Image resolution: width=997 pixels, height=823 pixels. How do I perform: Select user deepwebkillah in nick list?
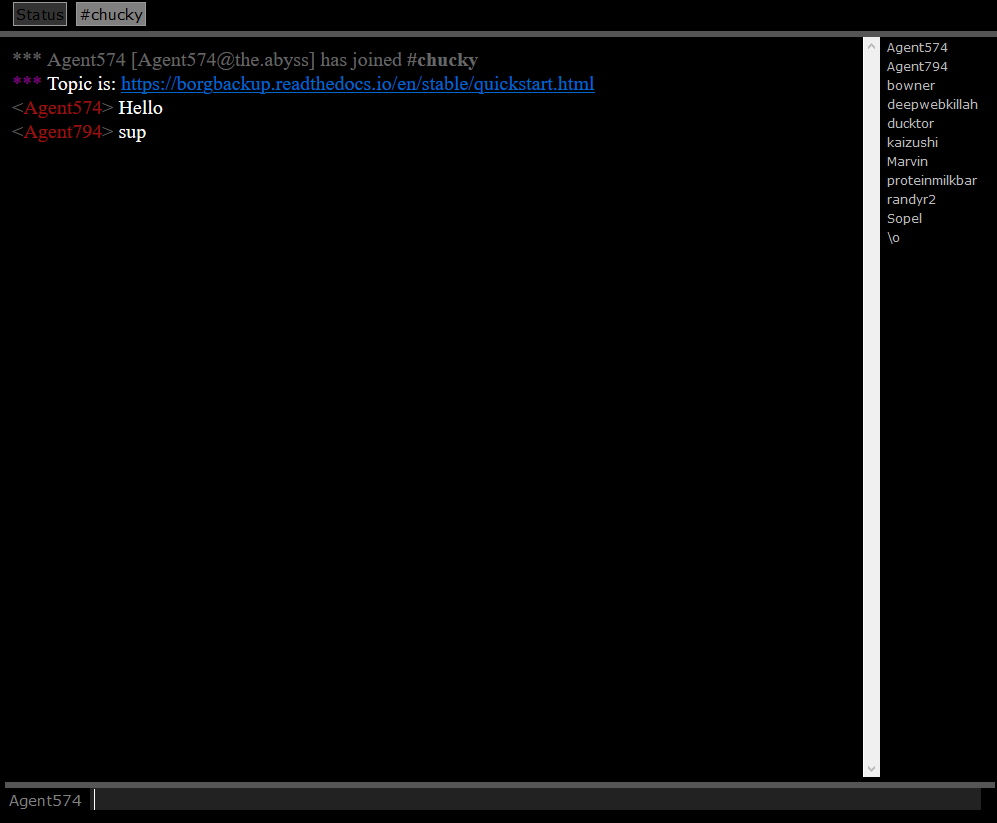[x=932, y=105]
